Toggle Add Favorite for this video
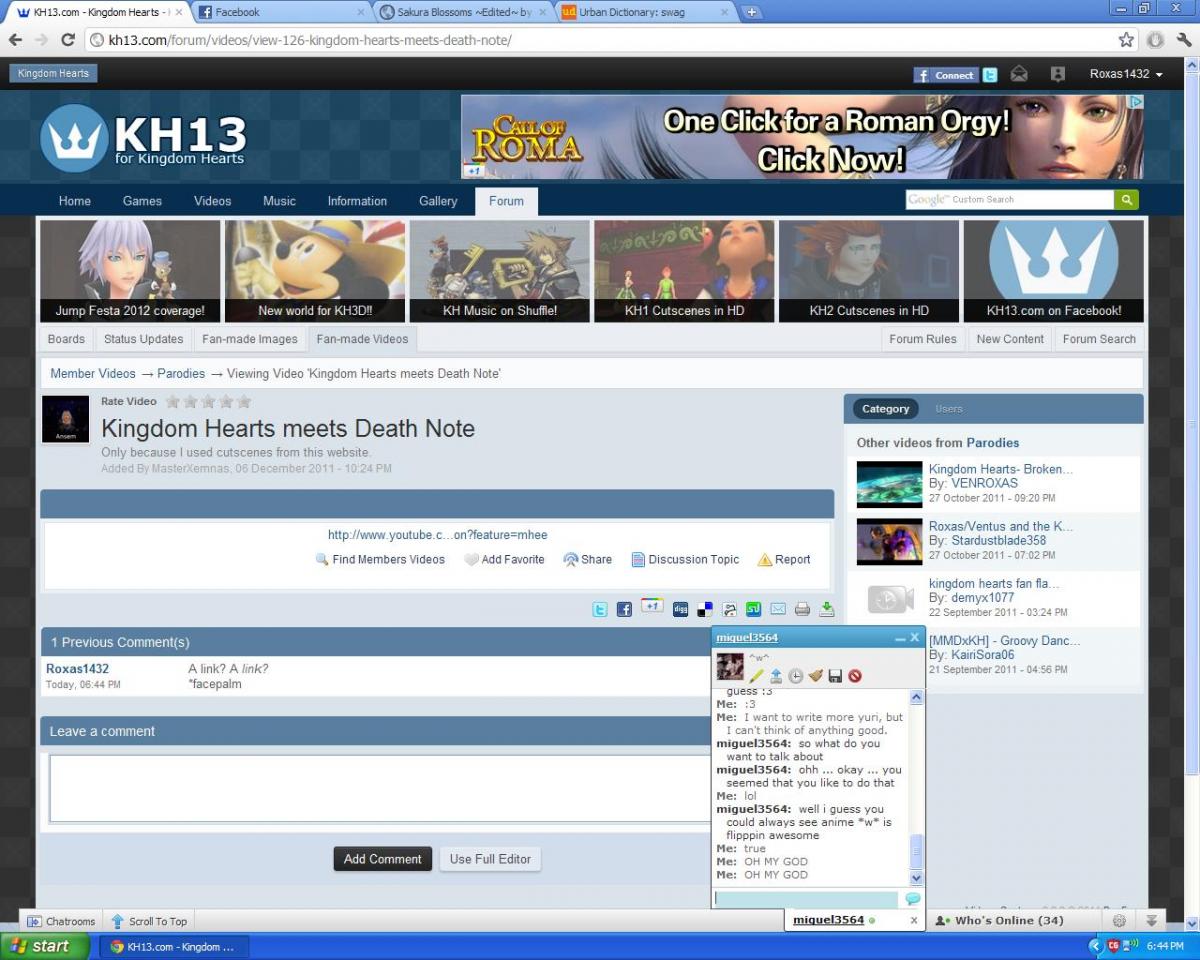The height and width of the screenshot is (960, 1200). click(x=504, y=560)
